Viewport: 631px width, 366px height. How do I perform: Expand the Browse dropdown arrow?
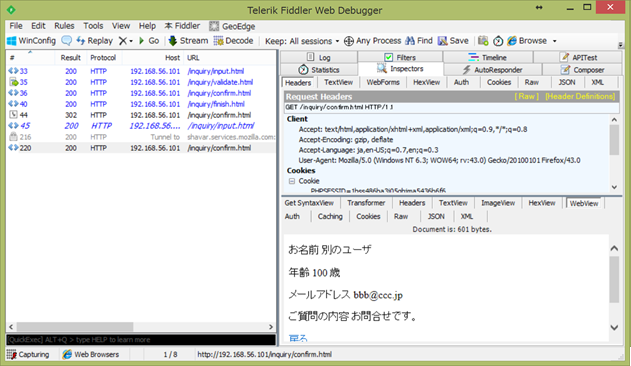click(555, 41)
